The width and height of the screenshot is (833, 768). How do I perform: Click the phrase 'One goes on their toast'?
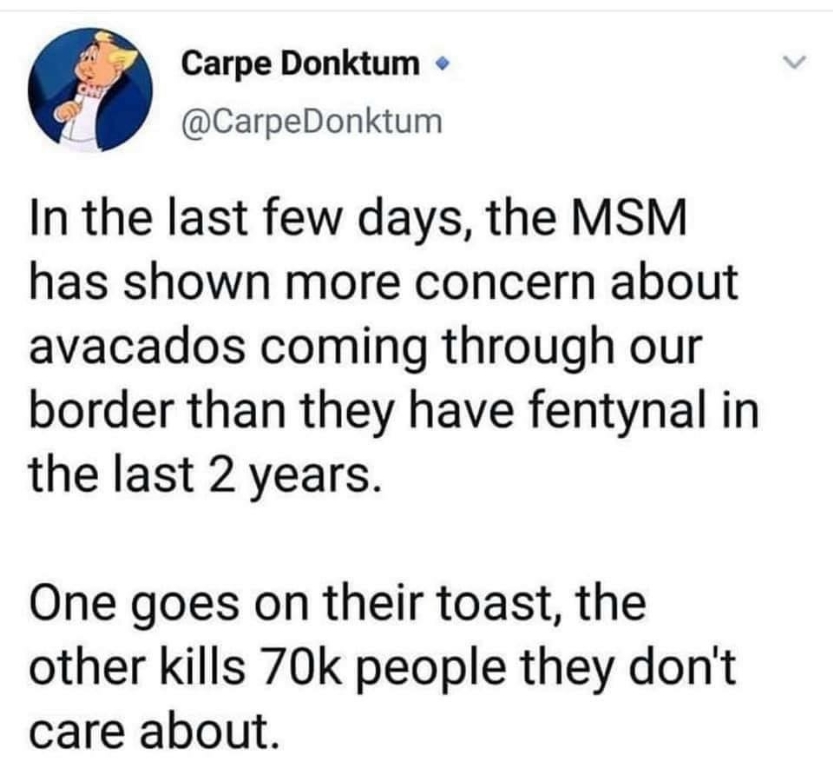point(298,604)
